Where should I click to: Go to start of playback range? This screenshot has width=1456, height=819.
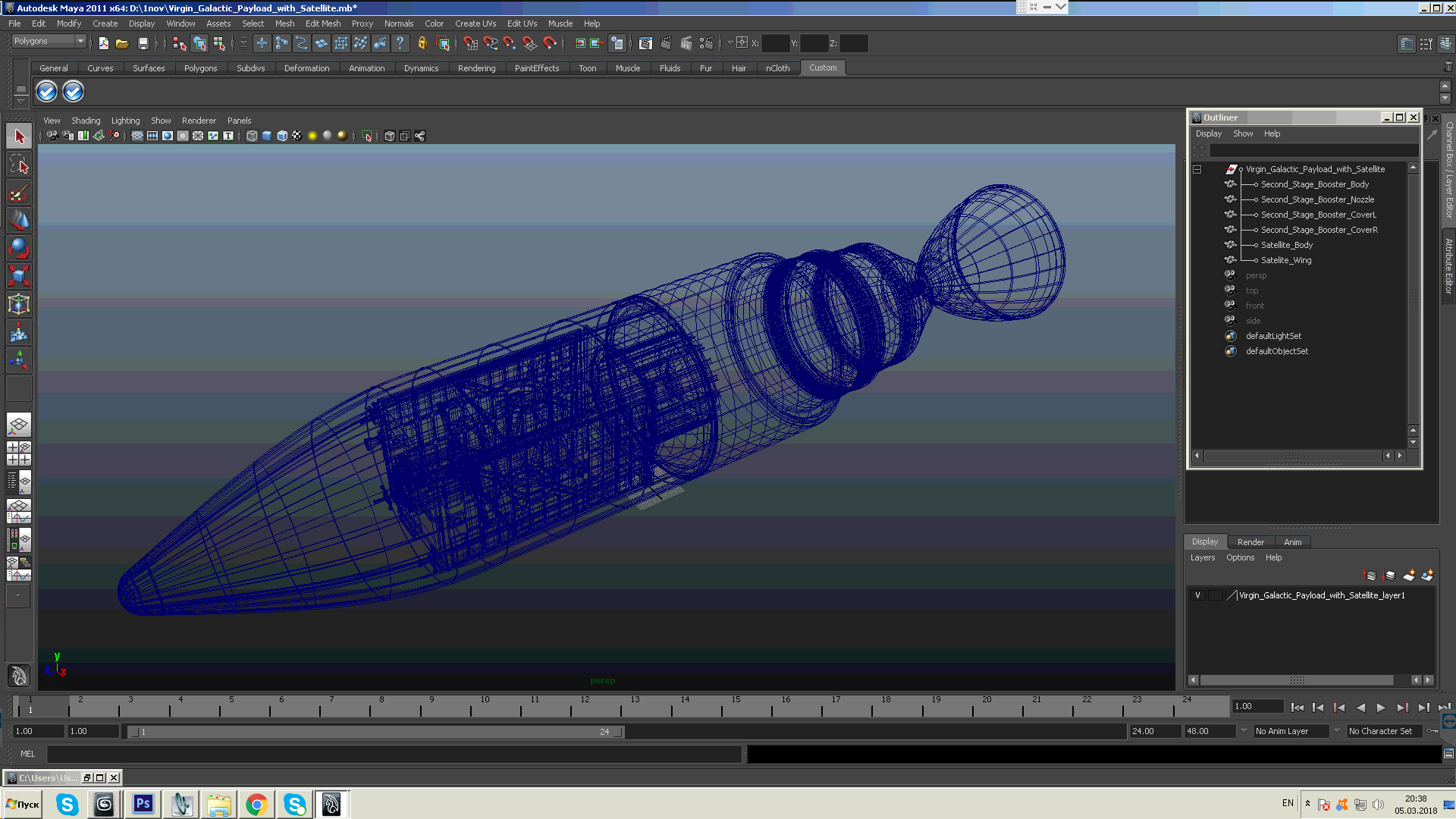pyautogui.click(x=1298, y=708)
